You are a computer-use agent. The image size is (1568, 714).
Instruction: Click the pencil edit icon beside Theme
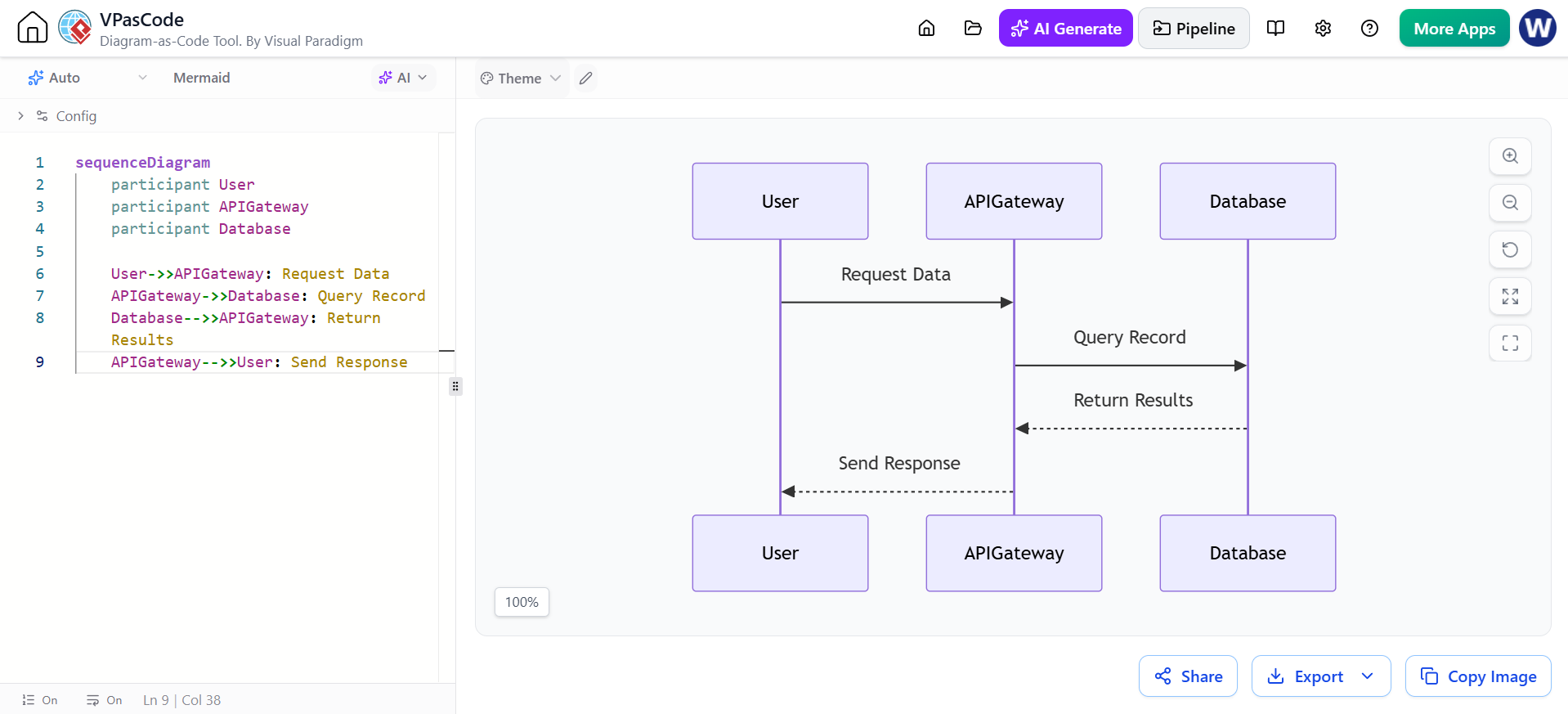click(585, 79)
